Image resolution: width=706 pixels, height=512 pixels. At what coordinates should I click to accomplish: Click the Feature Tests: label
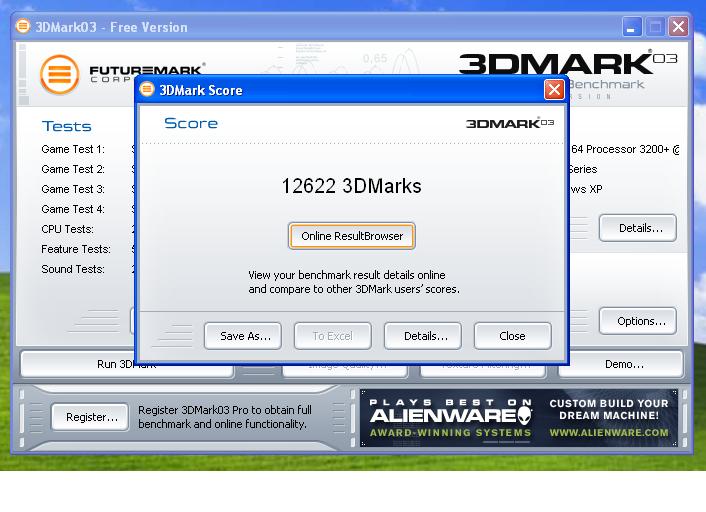[x=76, y=249]
